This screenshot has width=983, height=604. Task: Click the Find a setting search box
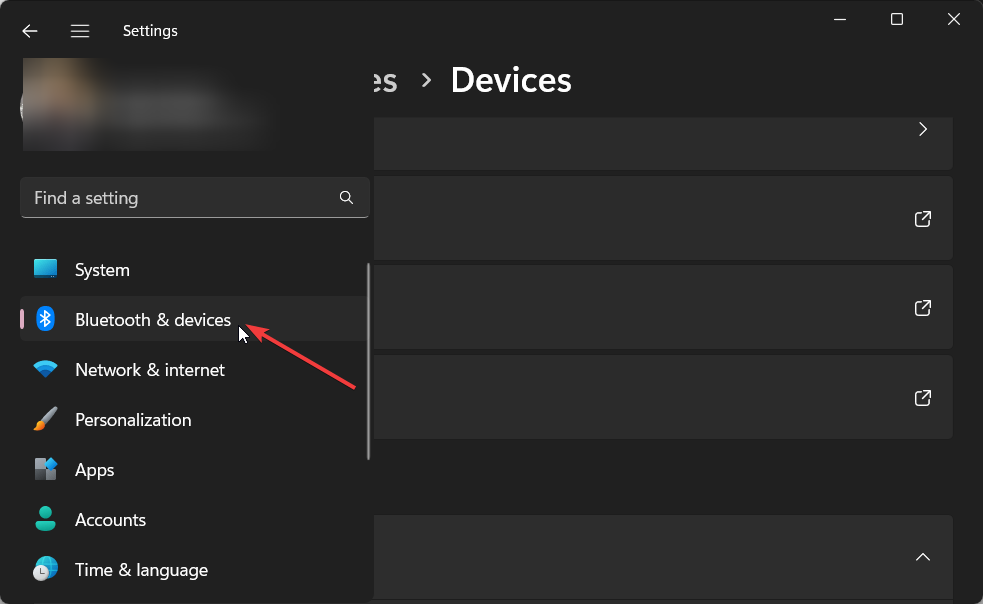point(194,198)
